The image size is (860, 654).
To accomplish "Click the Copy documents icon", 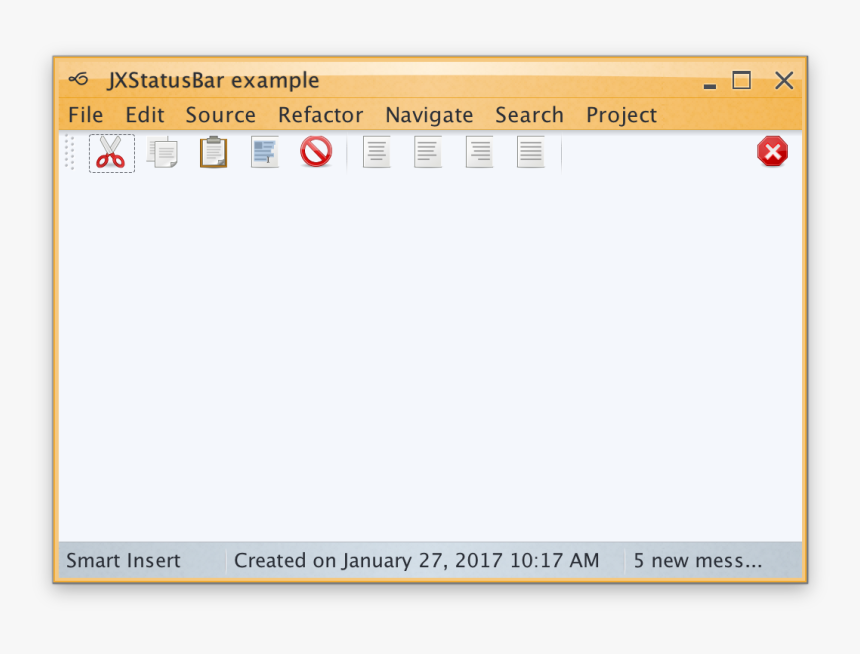I will (x=162, y=153).
